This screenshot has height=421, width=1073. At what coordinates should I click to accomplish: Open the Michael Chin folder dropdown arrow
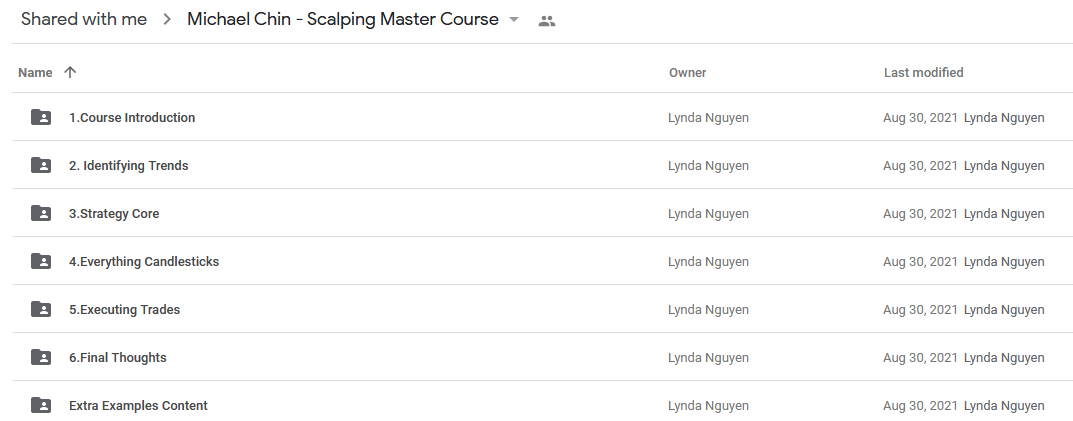(514, 20)
